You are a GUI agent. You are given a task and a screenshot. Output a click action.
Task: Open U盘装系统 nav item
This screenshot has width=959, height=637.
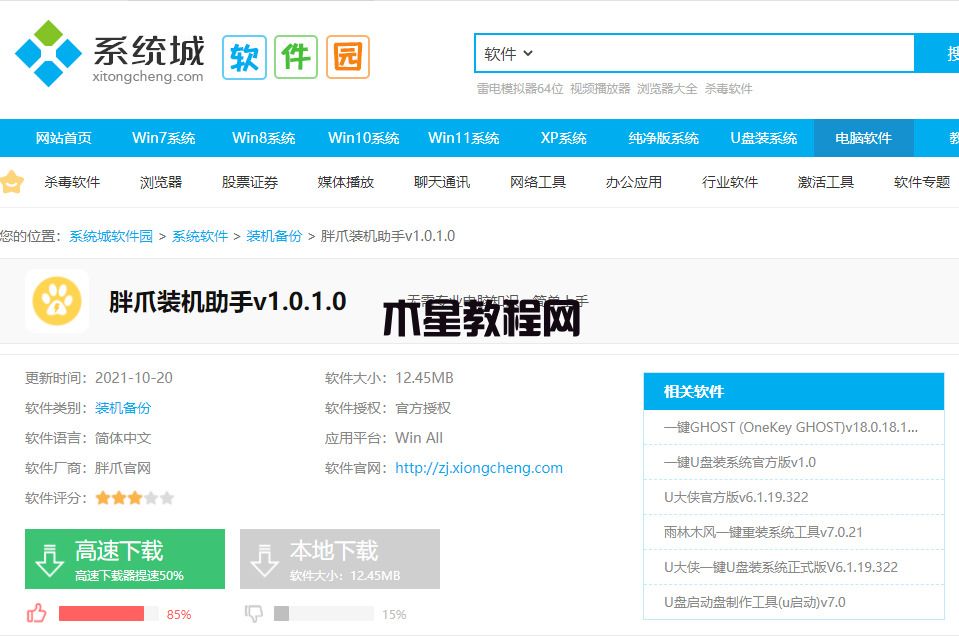763,138
